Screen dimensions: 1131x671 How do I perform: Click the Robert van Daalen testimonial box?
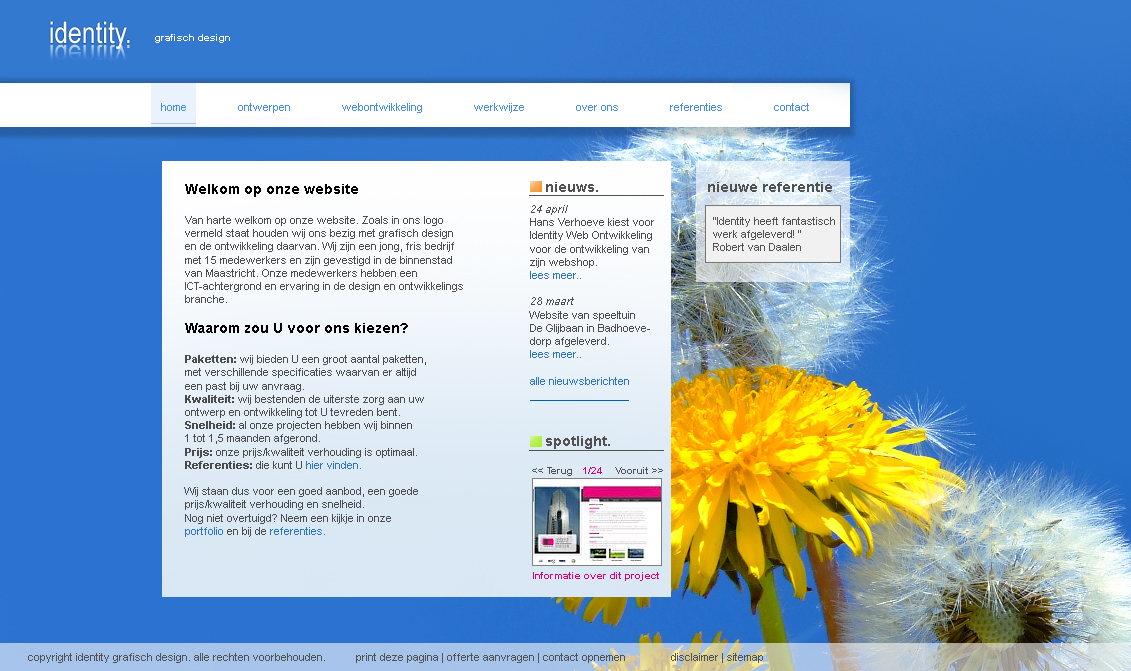pos(773,234)
